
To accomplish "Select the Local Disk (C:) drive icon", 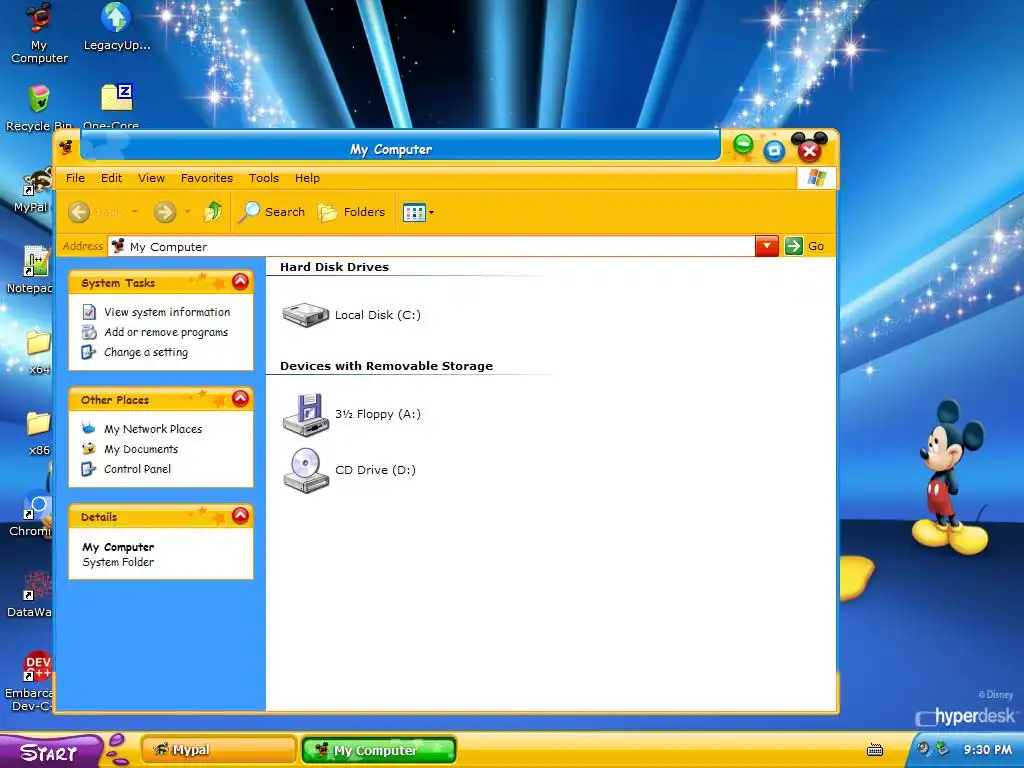I will [x=305, y=314].
